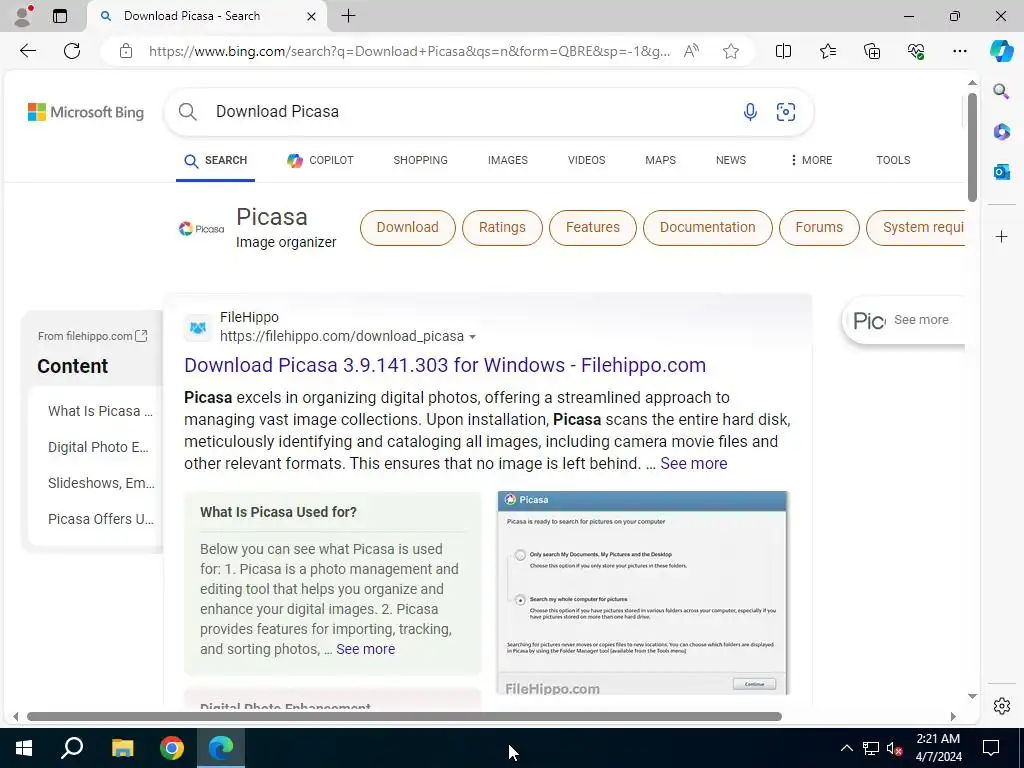The image size is (1024, 768).
Task: Add a new app to sidebar
Action: point(1001,236)
